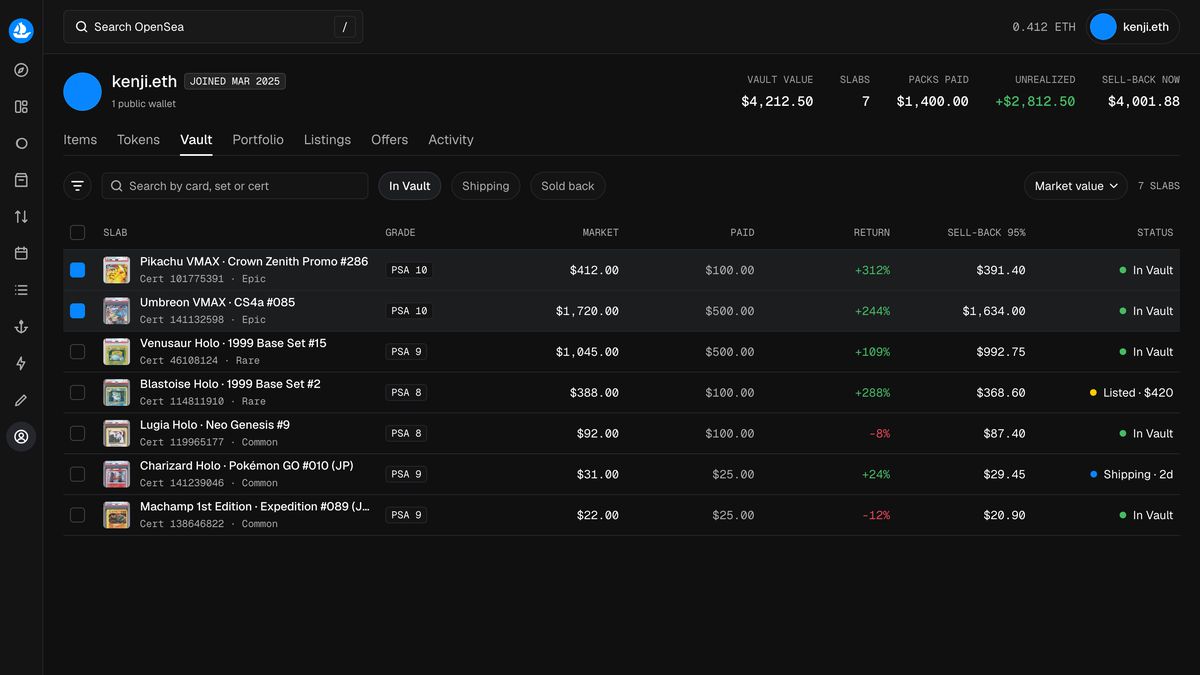Click the GRADE column header

tap(400, 233)
